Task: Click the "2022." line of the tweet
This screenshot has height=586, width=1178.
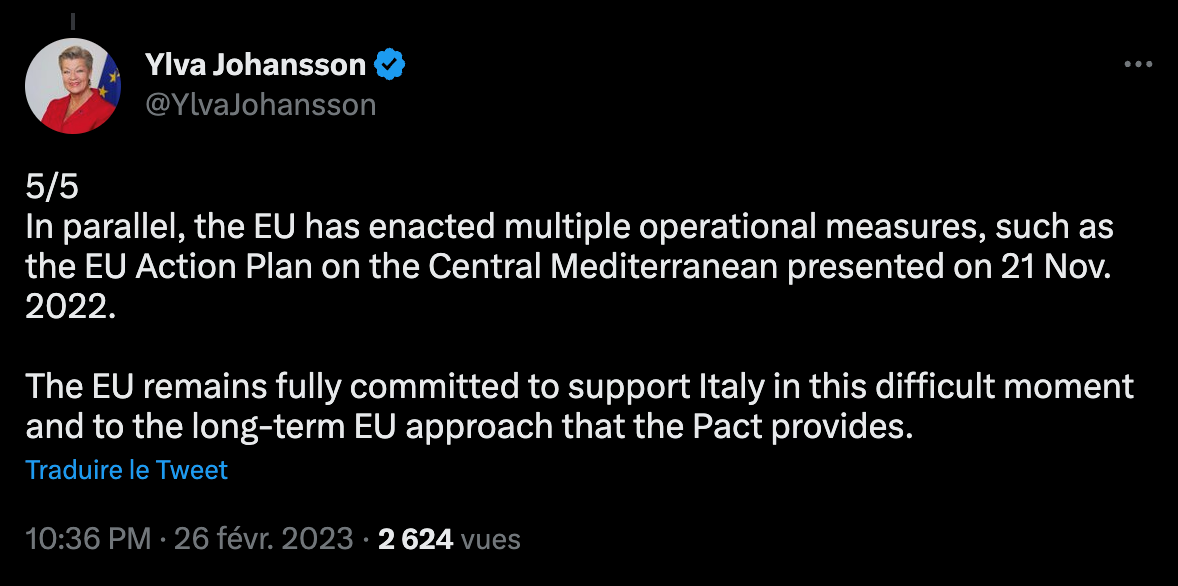Action: pyautogui.click(x=71, y=305)
